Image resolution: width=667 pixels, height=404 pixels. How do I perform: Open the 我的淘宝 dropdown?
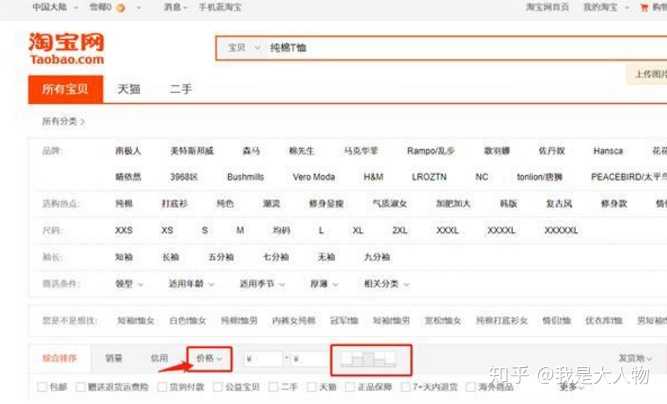(x=606, y=7)
